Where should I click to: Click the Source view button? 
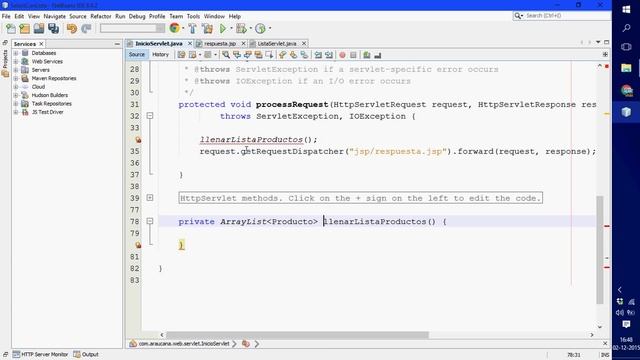coord(137,55)
